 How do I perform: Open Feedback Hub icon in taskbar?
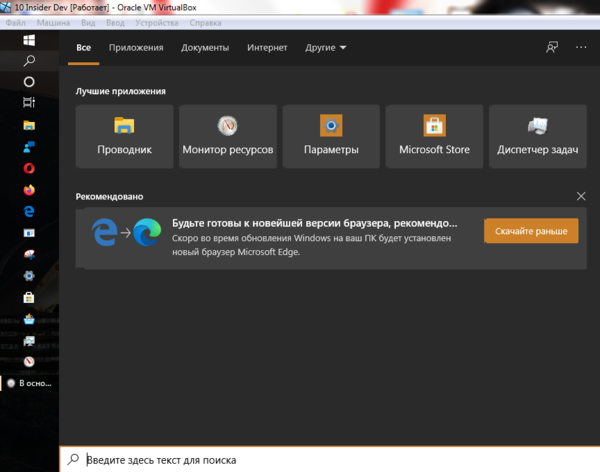tap(29, 147)
